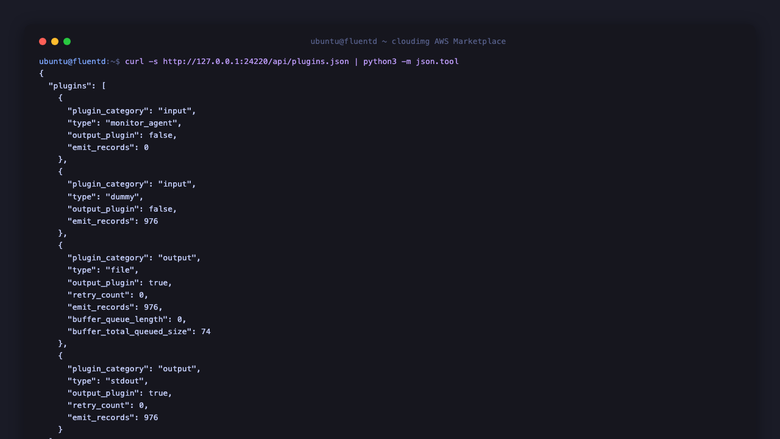
Task: Click "emit_records": 0 line
Action: click(x=108, y=147)
